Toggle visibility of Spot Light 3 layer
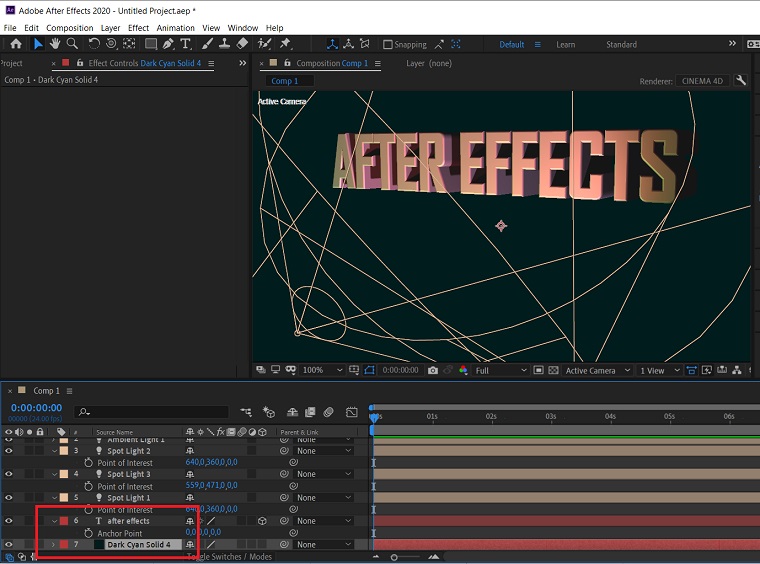 [x=9, y=474]
